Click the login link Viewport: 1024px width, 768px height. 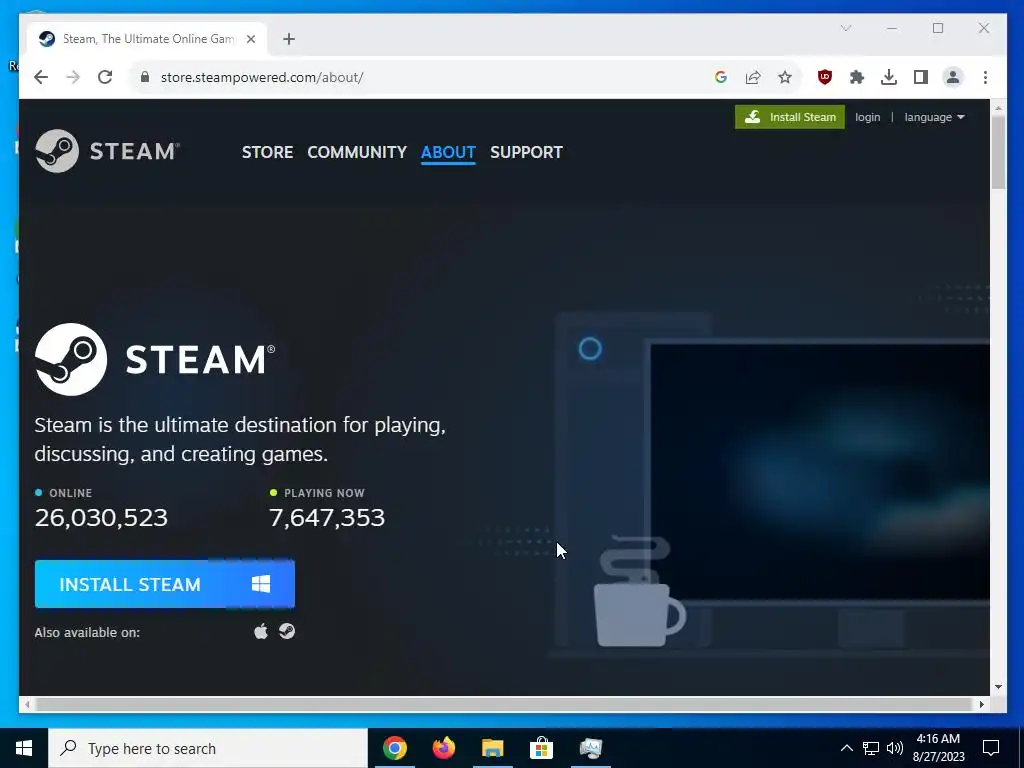(867, 117)
